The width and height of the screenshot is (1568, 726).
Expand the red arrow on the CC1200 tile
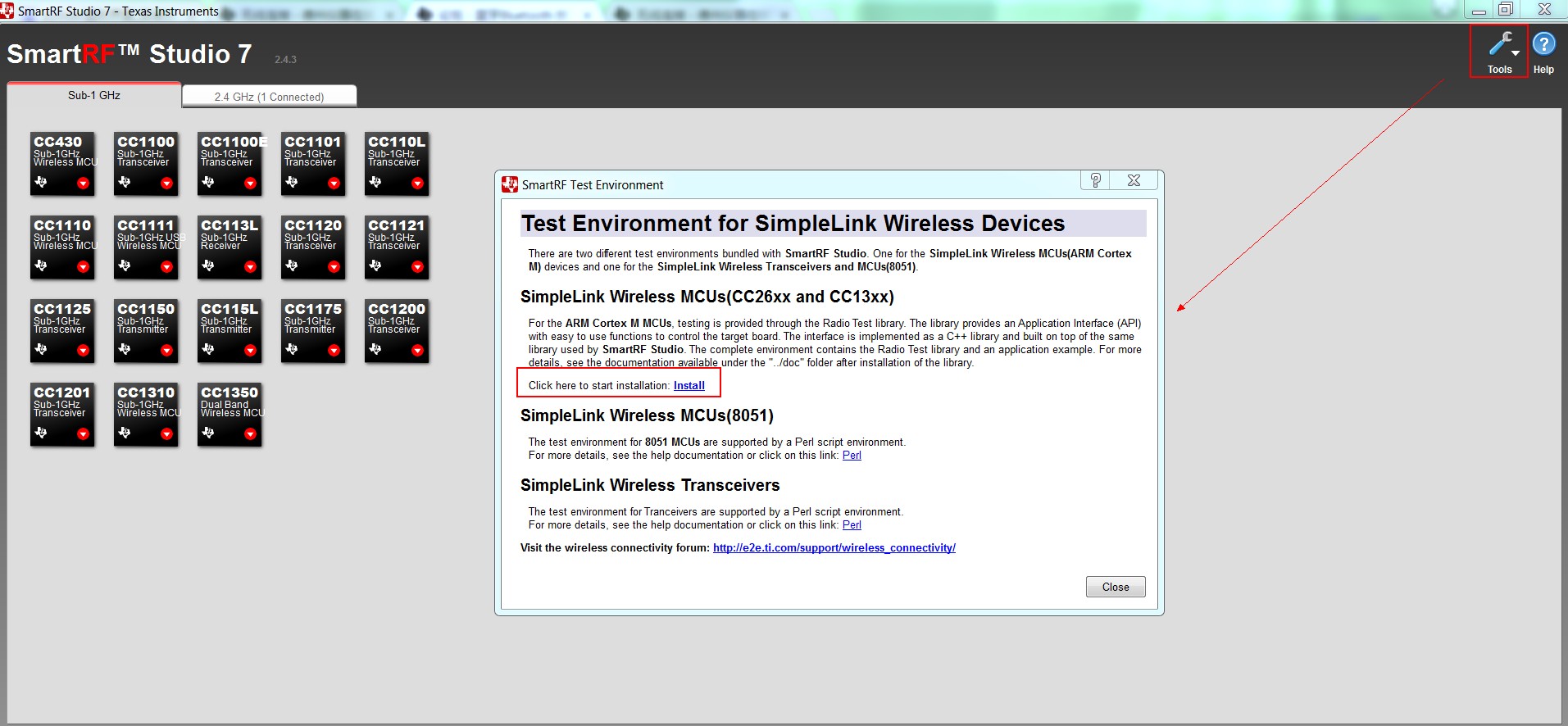[x=417, y=351]
